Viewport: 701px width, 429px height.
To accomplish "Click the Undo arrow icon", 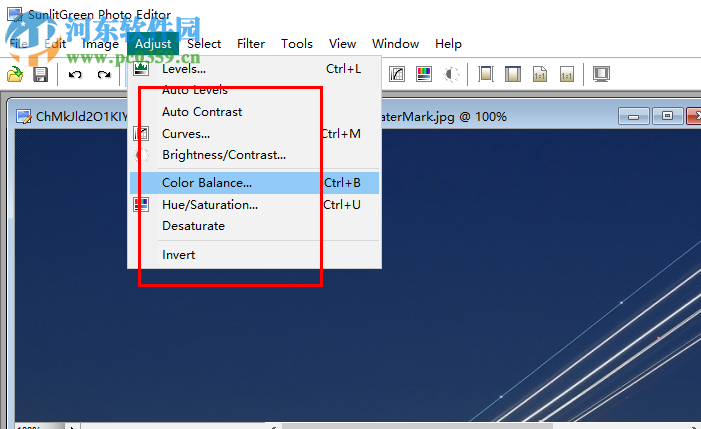I will [75, 74].
